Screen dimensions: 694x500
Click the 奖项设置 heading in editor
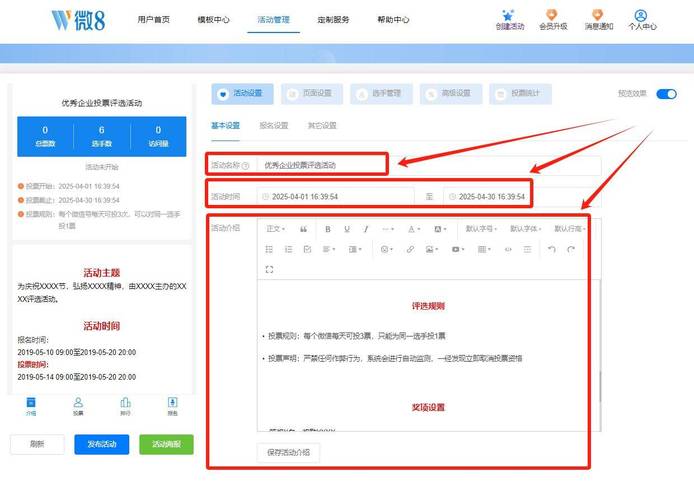tap(428, 407)
